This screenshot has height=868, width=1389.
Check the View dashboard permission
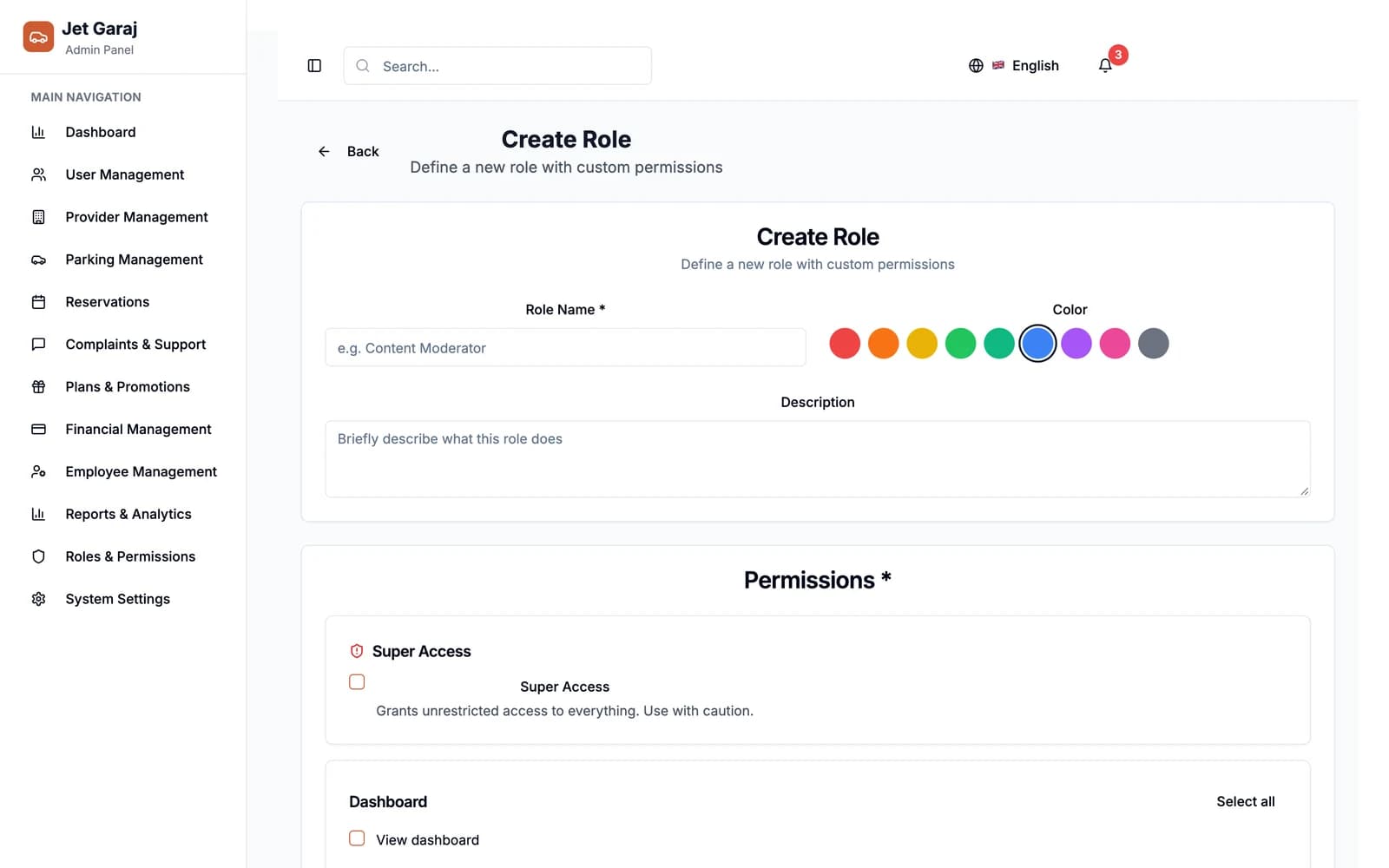point(357,838)
